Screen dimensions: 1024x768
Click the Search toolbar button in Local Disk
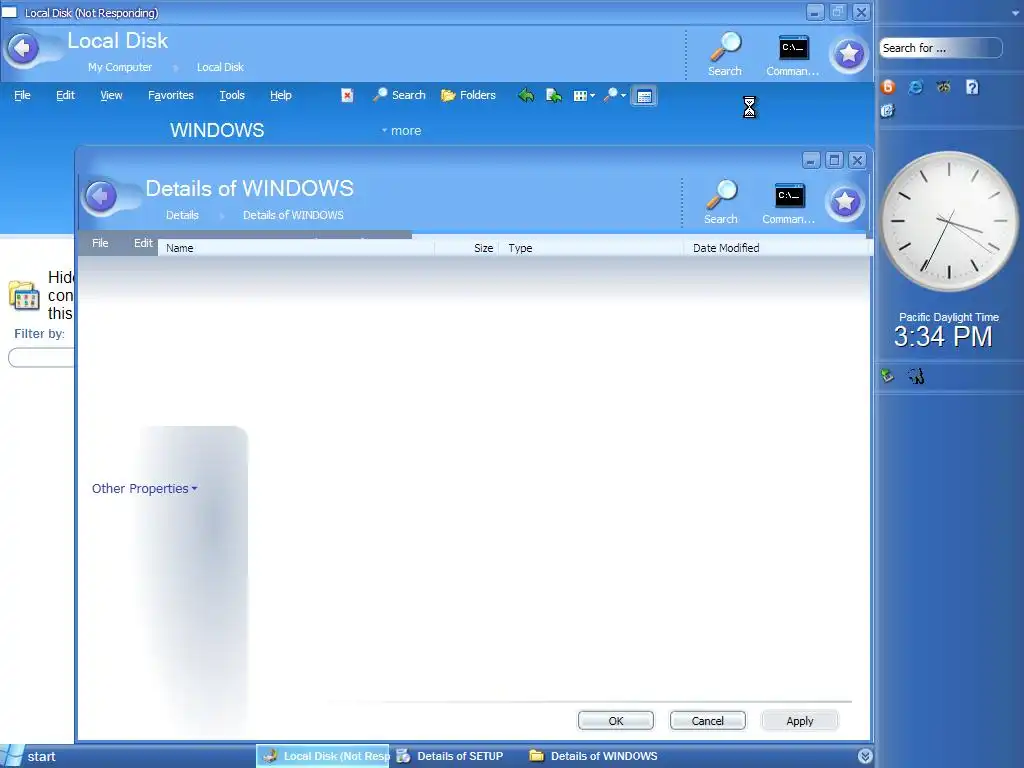click(399, 95)
